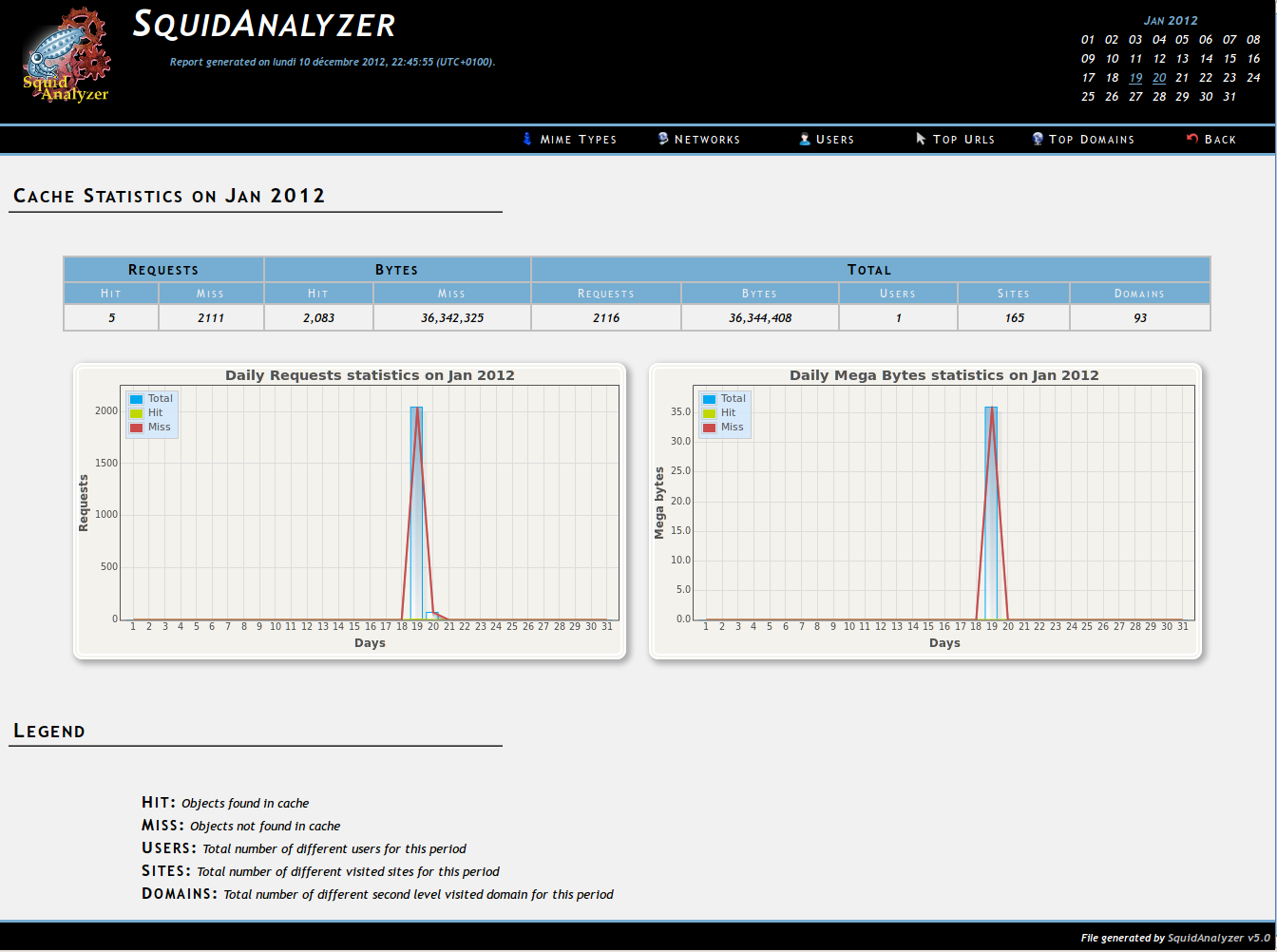Click the report generated date text

point(333,62)
